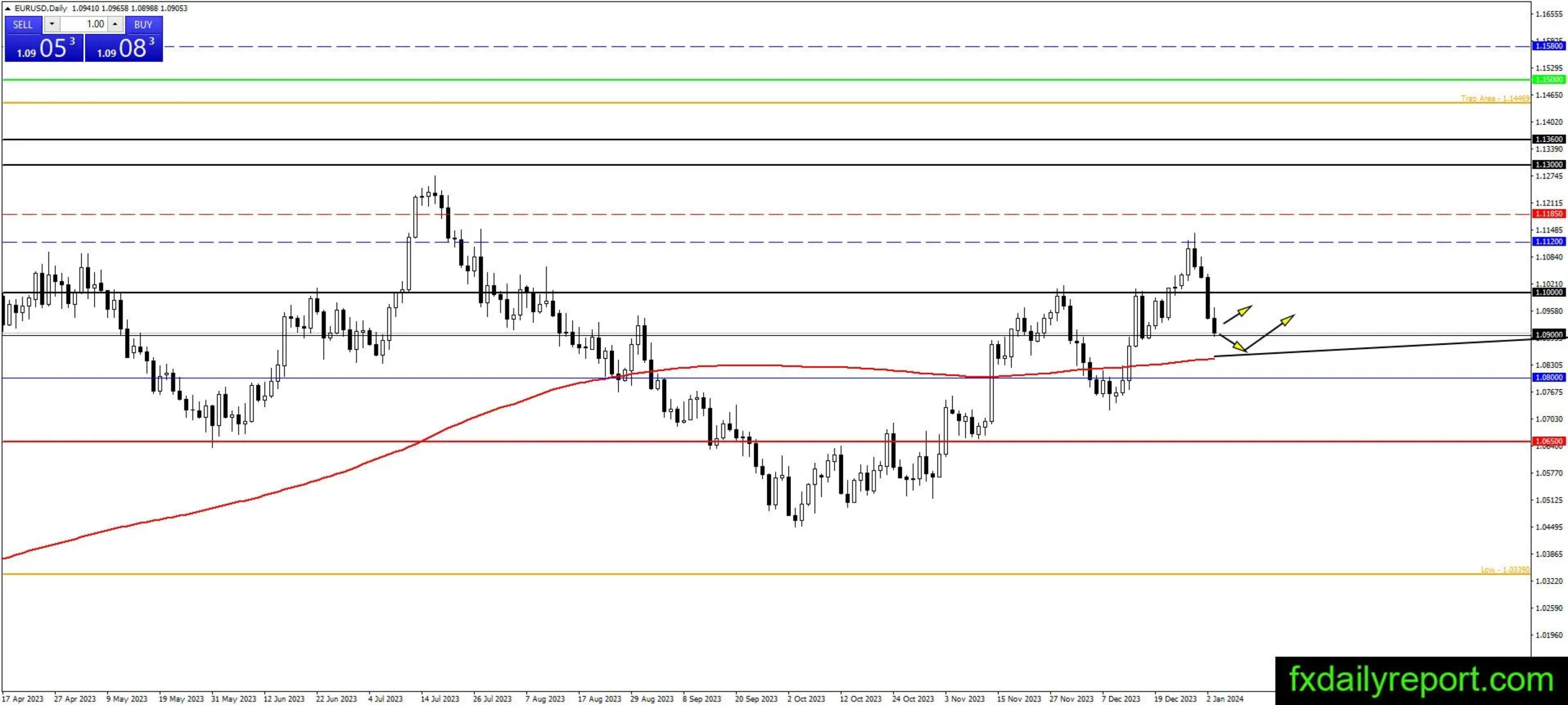This screenshot has width=1568, height=705.
Task: Collapse the one-click trading panel triangle
Action: (x=7, y=9)
